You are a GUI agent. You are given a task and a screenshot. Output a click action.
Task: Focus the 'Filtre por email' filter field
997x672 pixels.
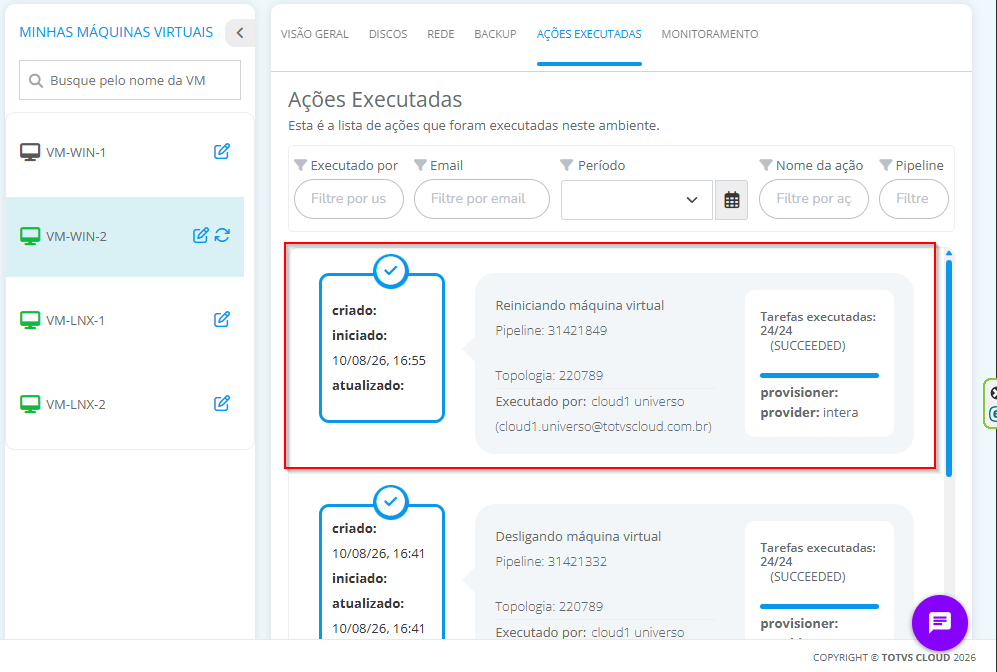481,199
